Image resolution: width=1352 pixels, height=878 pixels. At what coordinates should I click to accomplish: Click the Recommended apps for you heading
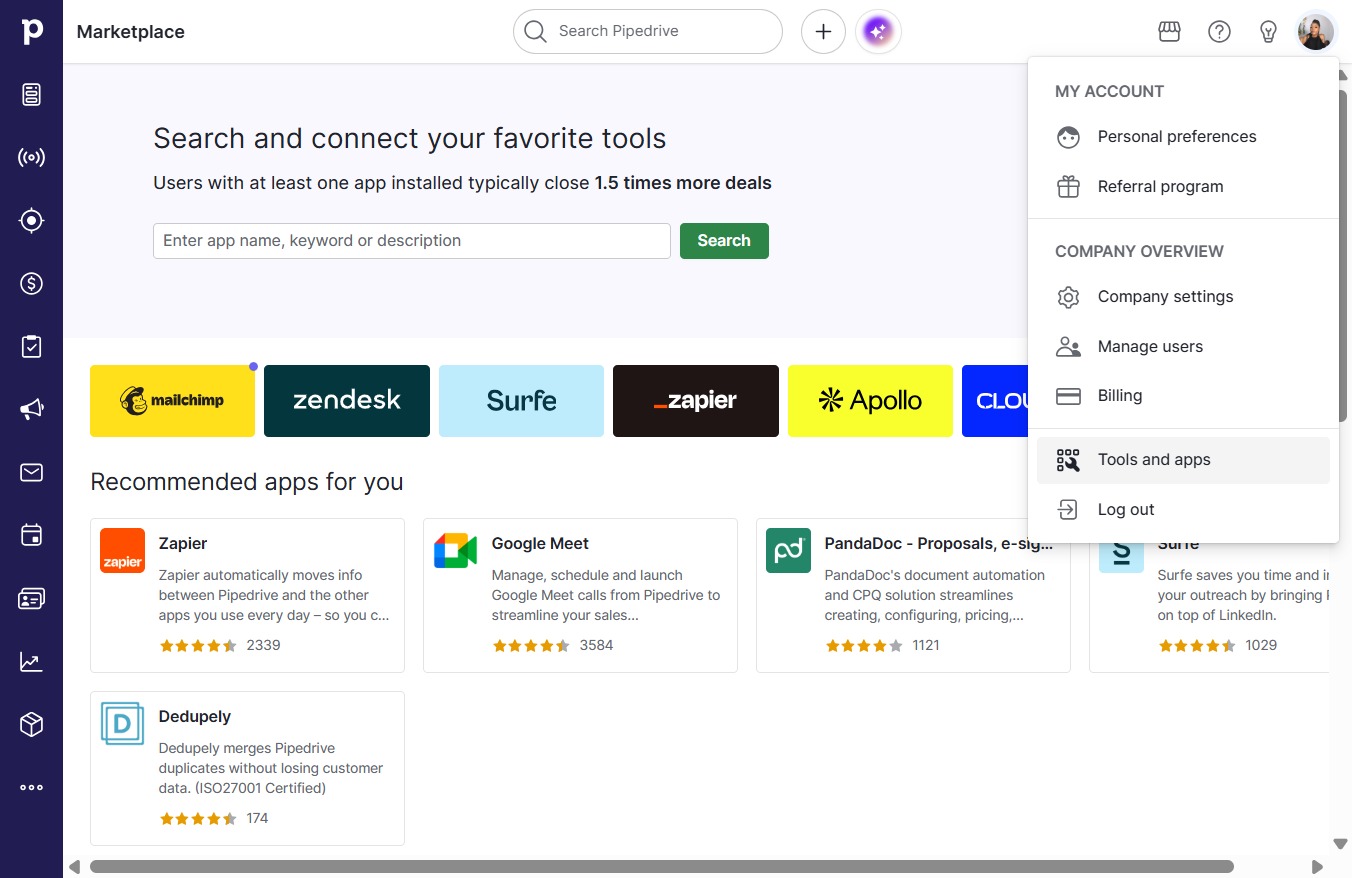tap(247, 482)
